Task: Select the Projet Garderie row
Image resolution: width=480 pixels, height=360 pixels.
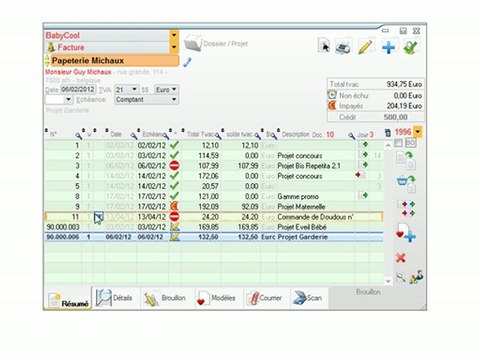Action: tap(214, 237)
